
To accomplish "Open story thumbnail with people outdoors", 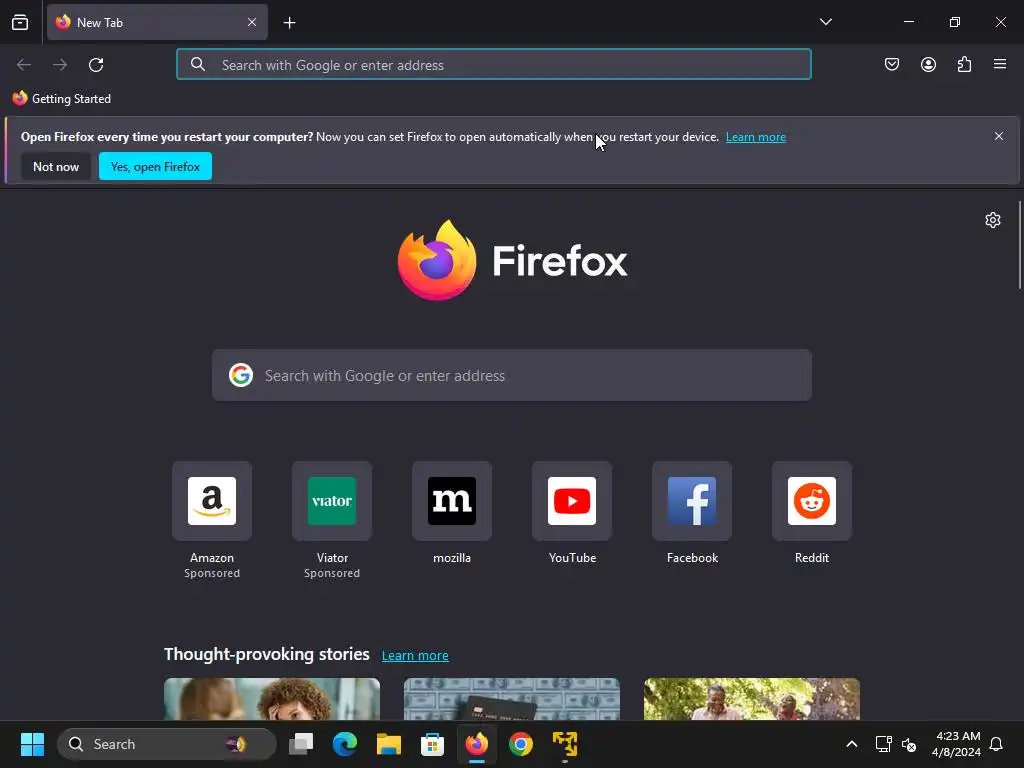I will point(752,699).
